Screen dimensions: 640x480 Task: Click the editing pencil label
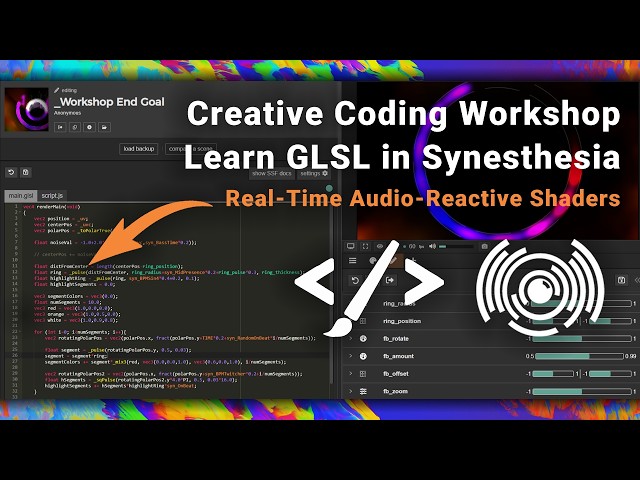[65, 90]
